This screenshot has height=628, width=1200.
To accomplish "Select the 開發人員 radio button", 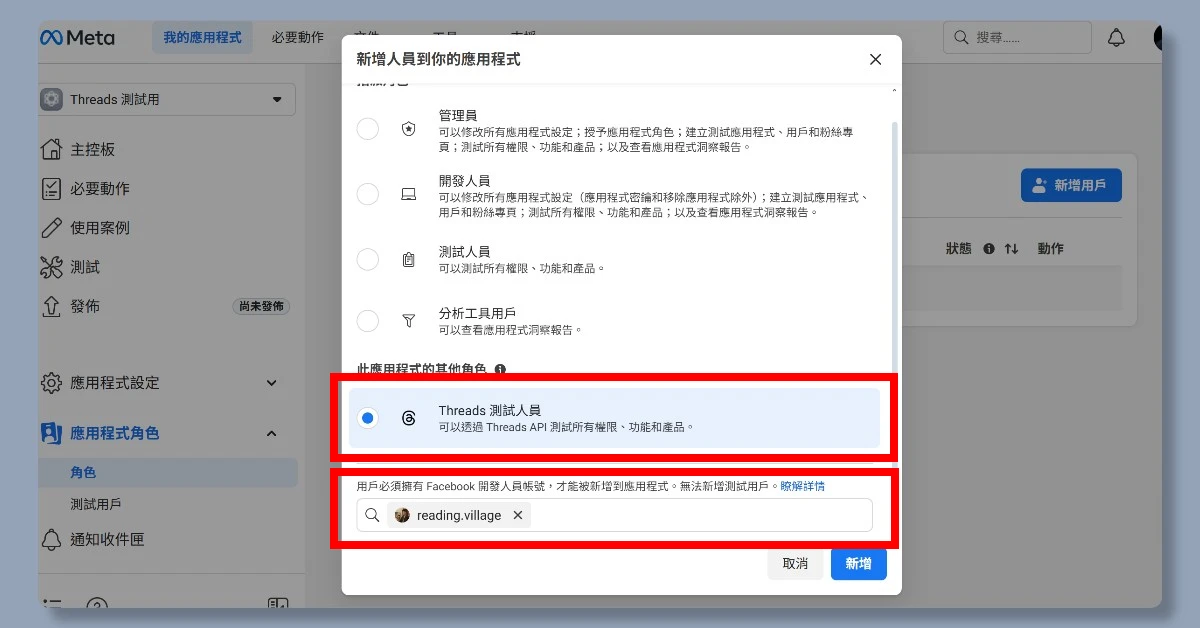I will 368,194.
